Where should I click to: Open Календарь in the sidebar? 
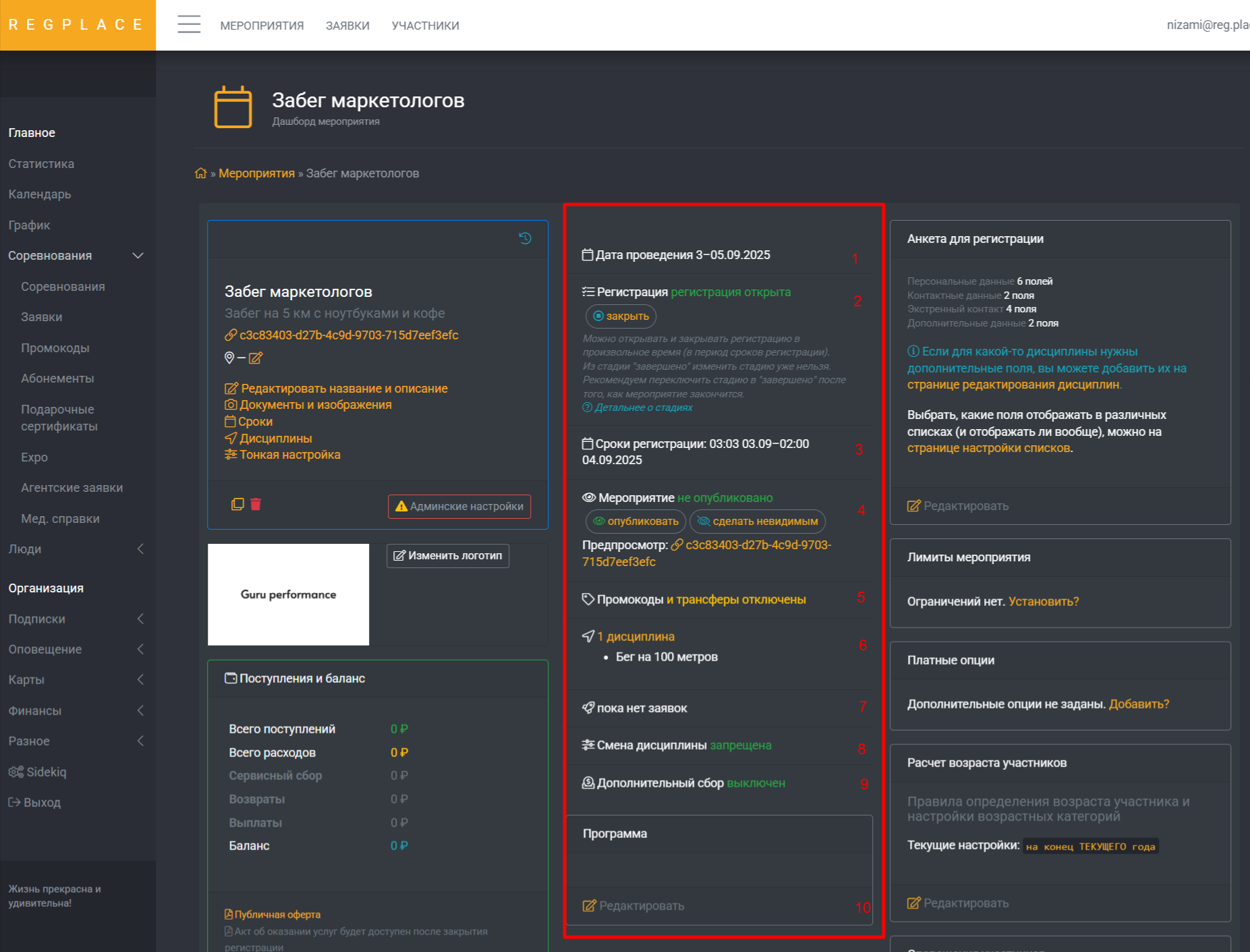(x=40, y=194)
